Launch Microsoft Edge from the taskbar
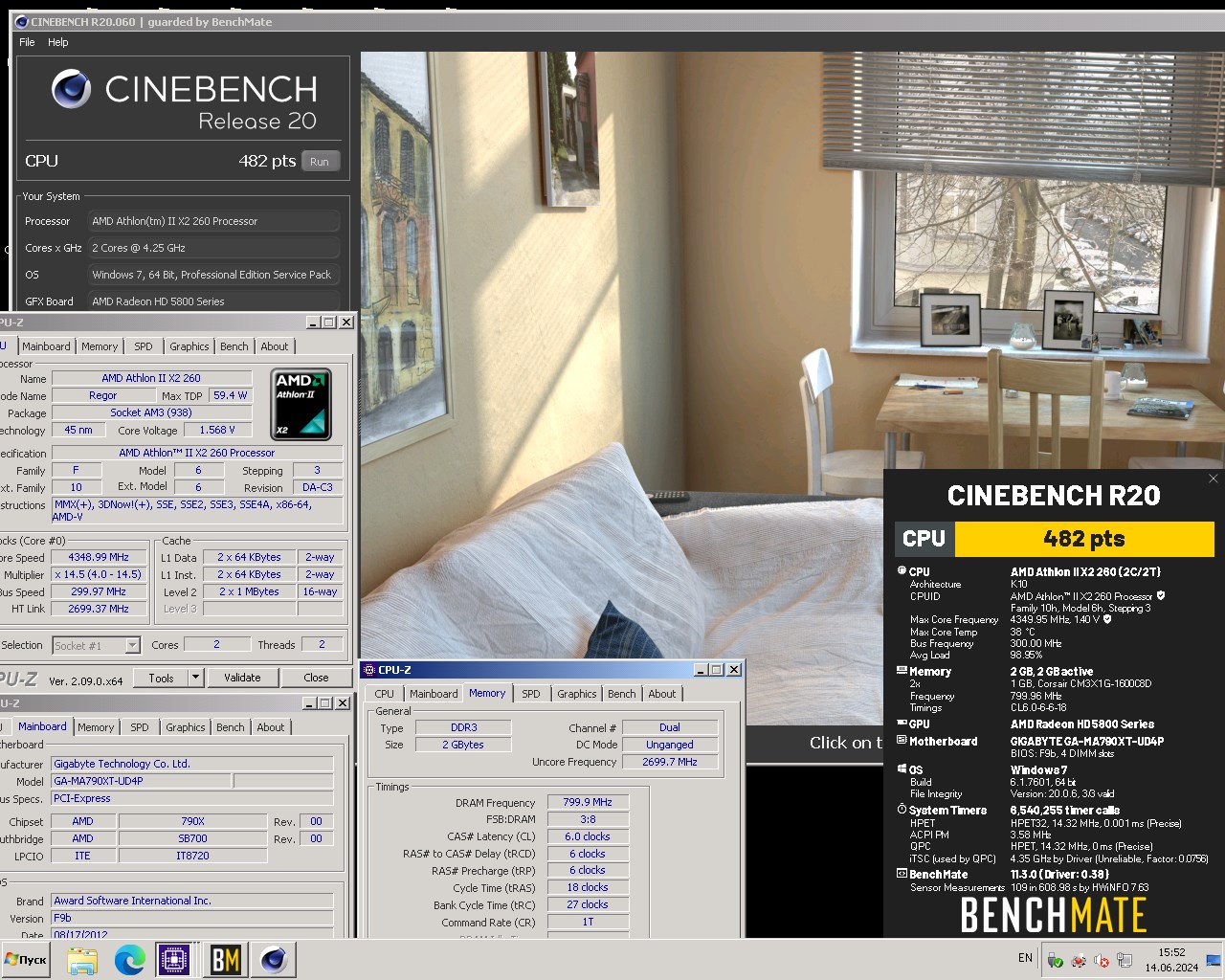Screen dimensions: 1225x980 tap(130, 960)
